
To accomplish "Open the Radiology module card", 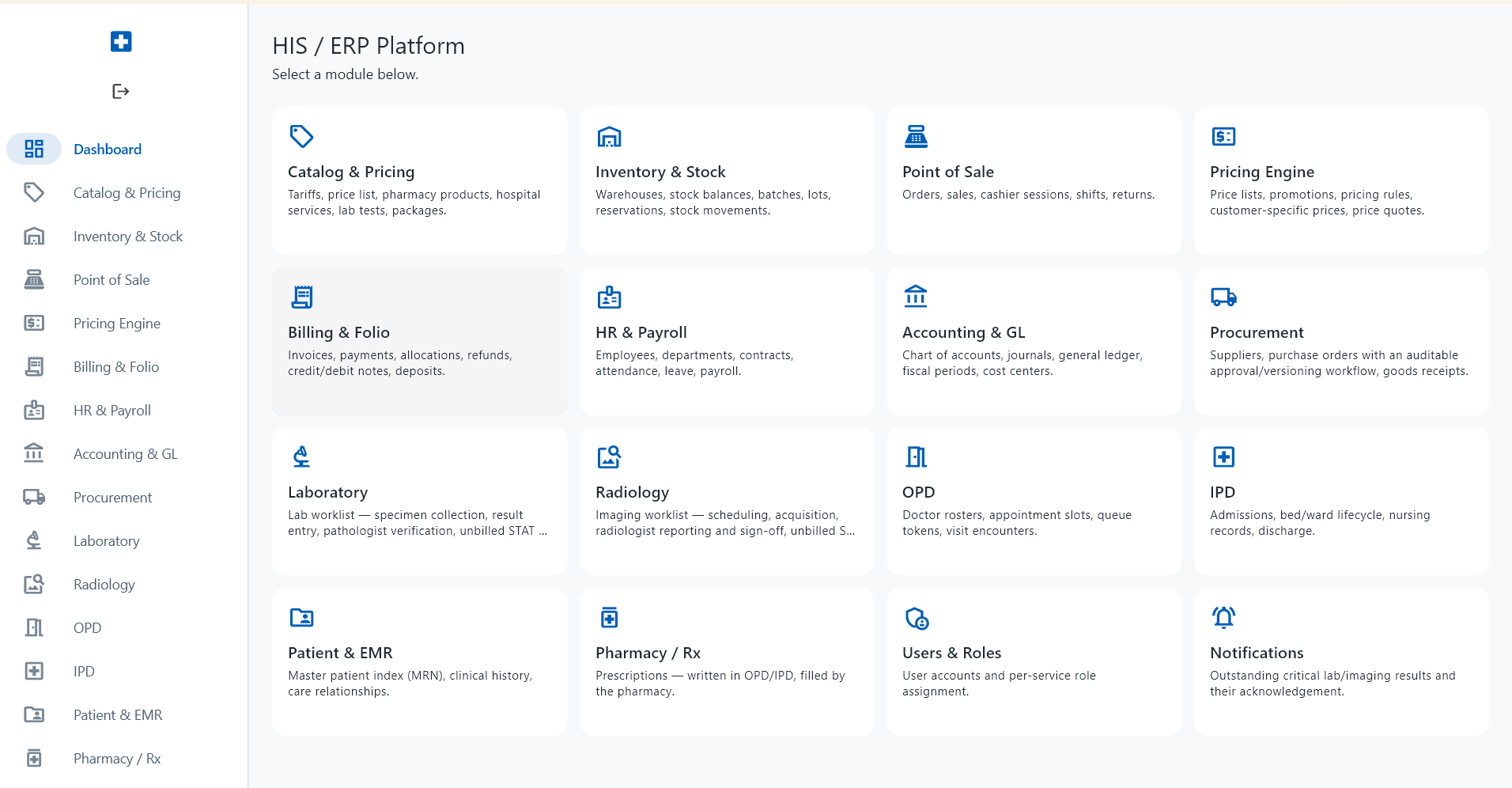I will (x=727, y=501).
